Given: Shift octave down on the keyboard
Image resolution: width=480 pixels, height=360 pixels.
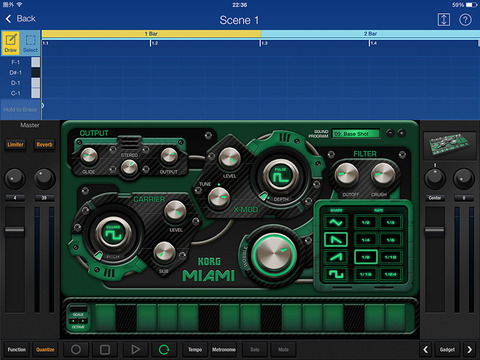Looking at the screenshot, I should coord(73,321).
